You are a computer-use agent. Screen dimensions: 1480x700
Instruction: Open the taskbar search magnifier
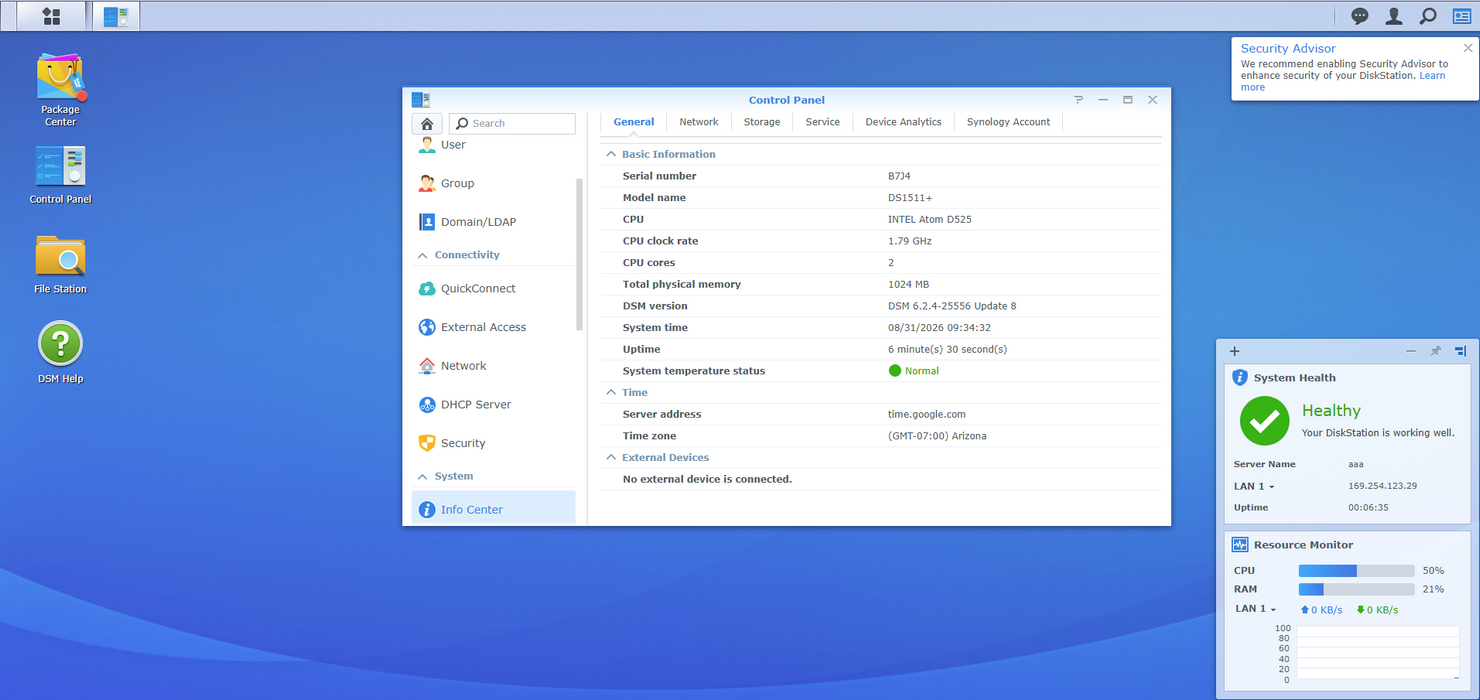(1428, 16)
